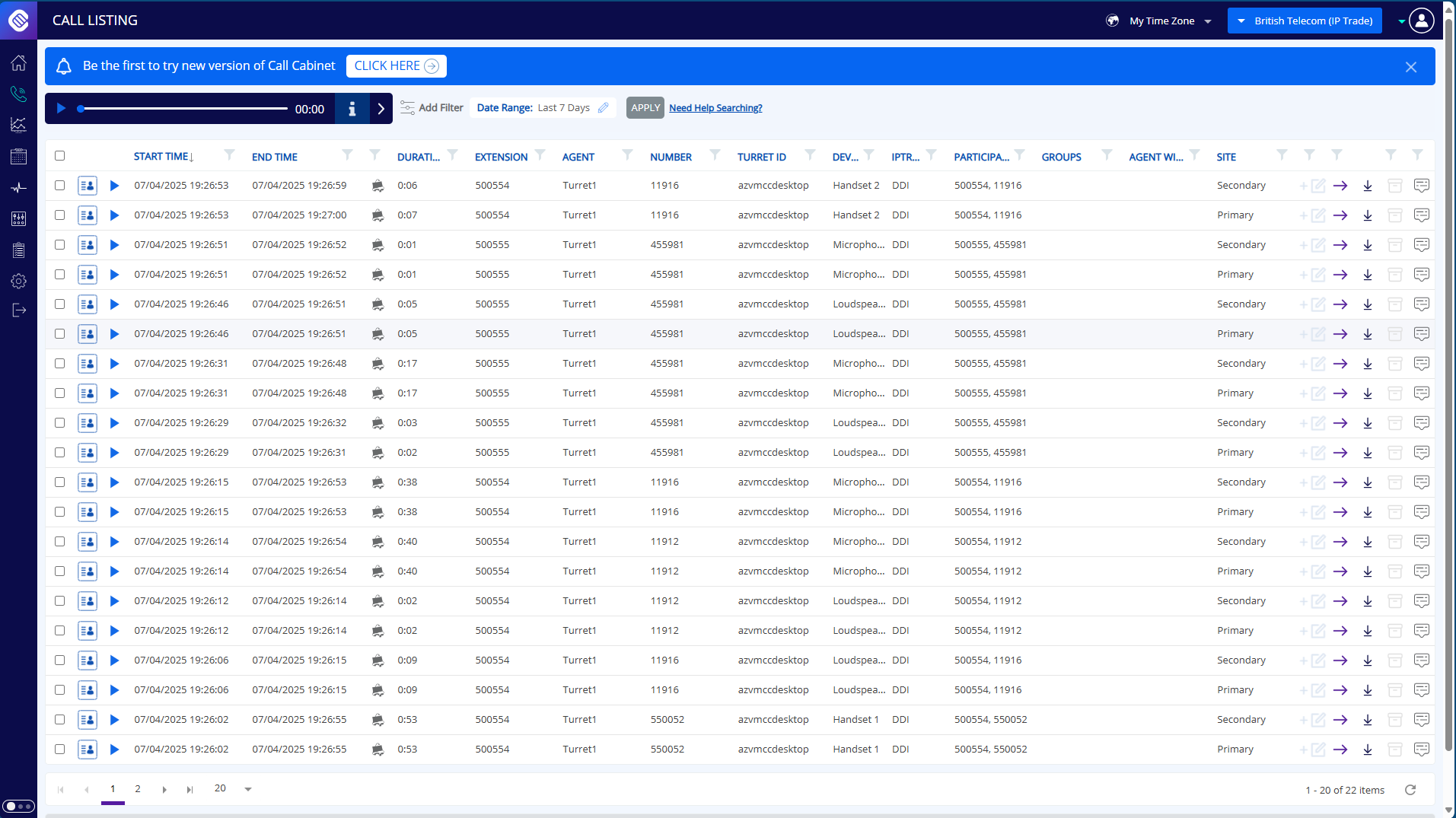Screen dimensions: 1456x818
Task: Select checkbox for the 0:53 Primary row
Action: pos(59,750)
